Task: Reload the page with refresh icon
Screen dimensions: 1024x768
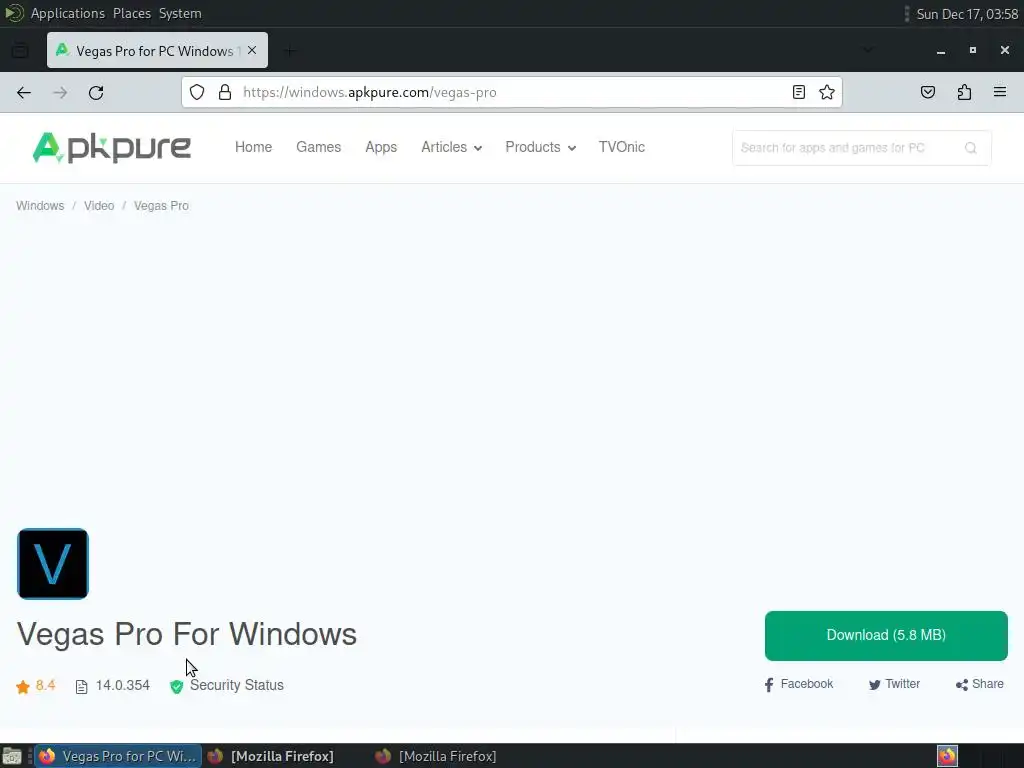Action: point(96,93)
